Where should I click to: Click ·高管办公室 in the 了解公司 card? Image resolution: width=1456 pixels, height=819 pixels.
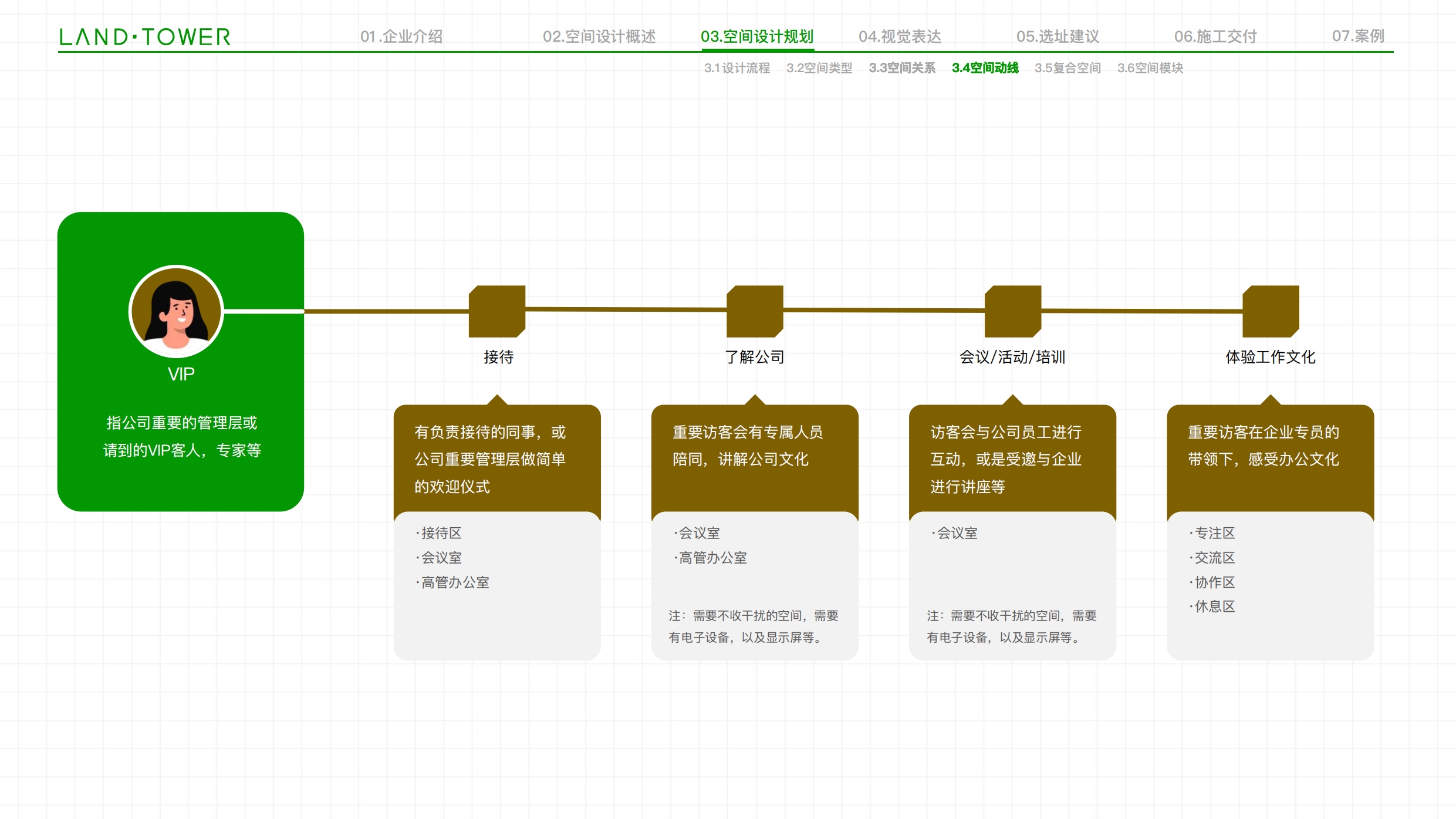(x=710, y=558)
